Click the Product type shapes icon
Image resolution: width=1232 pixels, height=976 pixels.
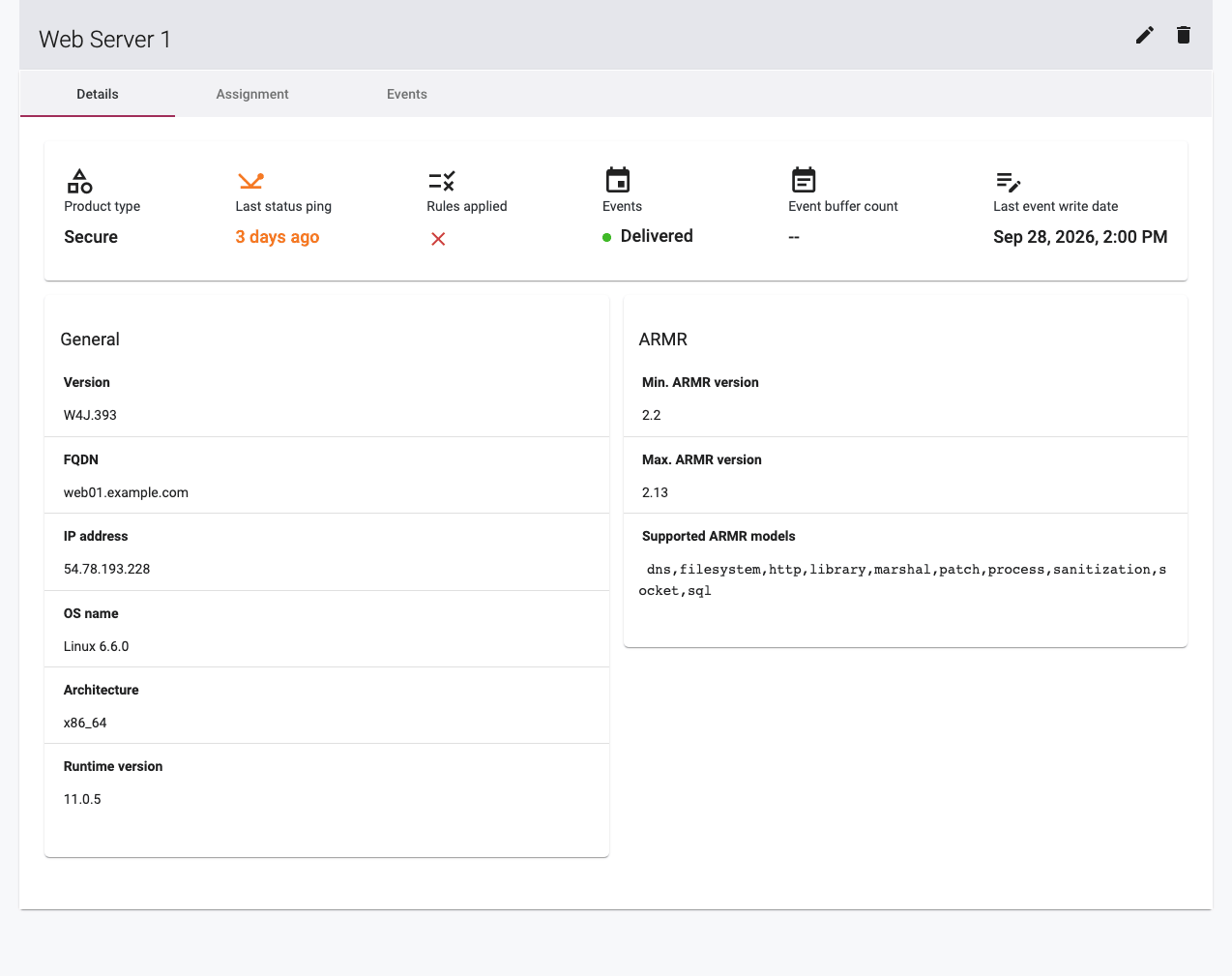click(x=79, y=181)
